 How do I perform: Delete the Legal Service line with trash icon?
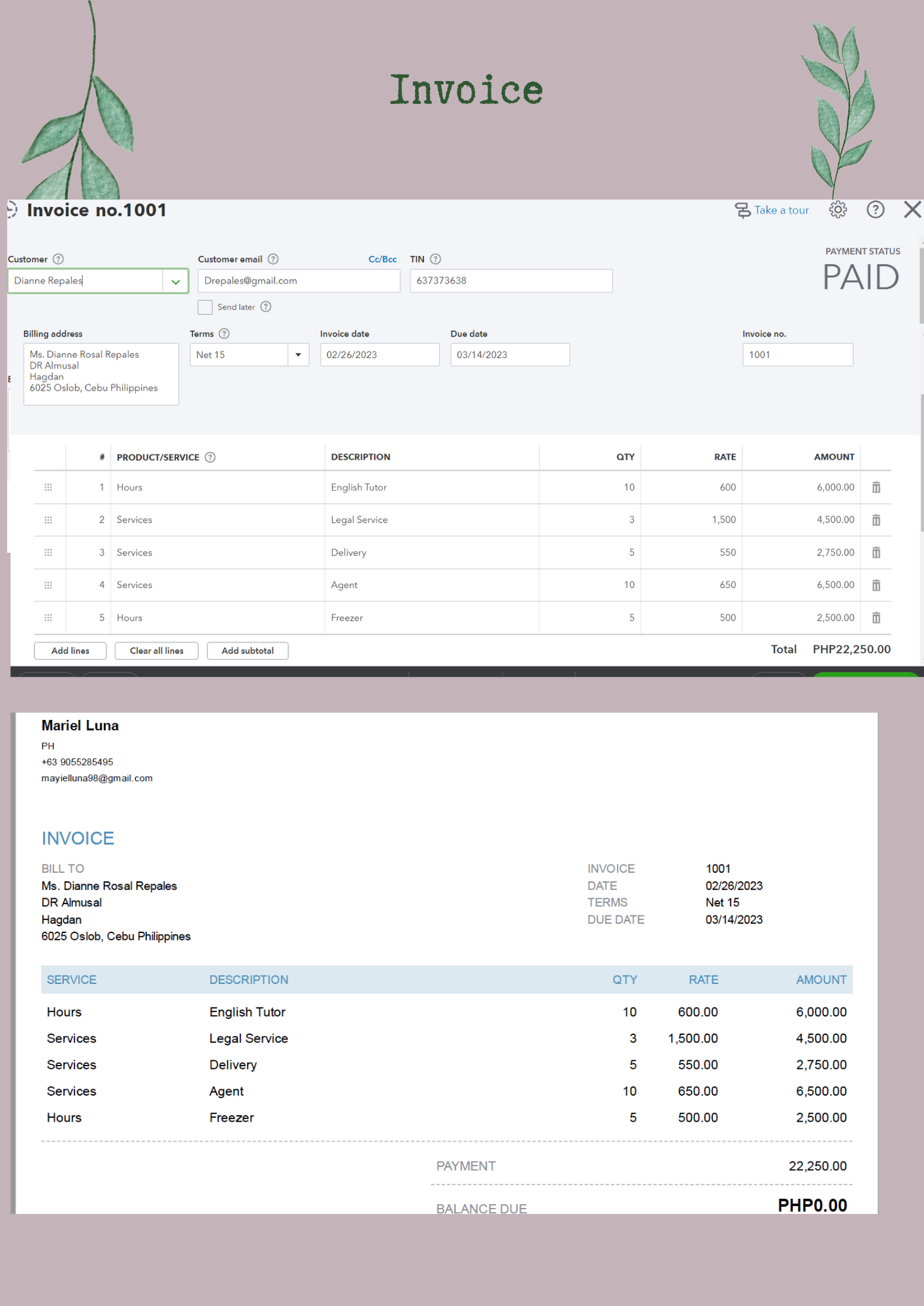point(876,520)
